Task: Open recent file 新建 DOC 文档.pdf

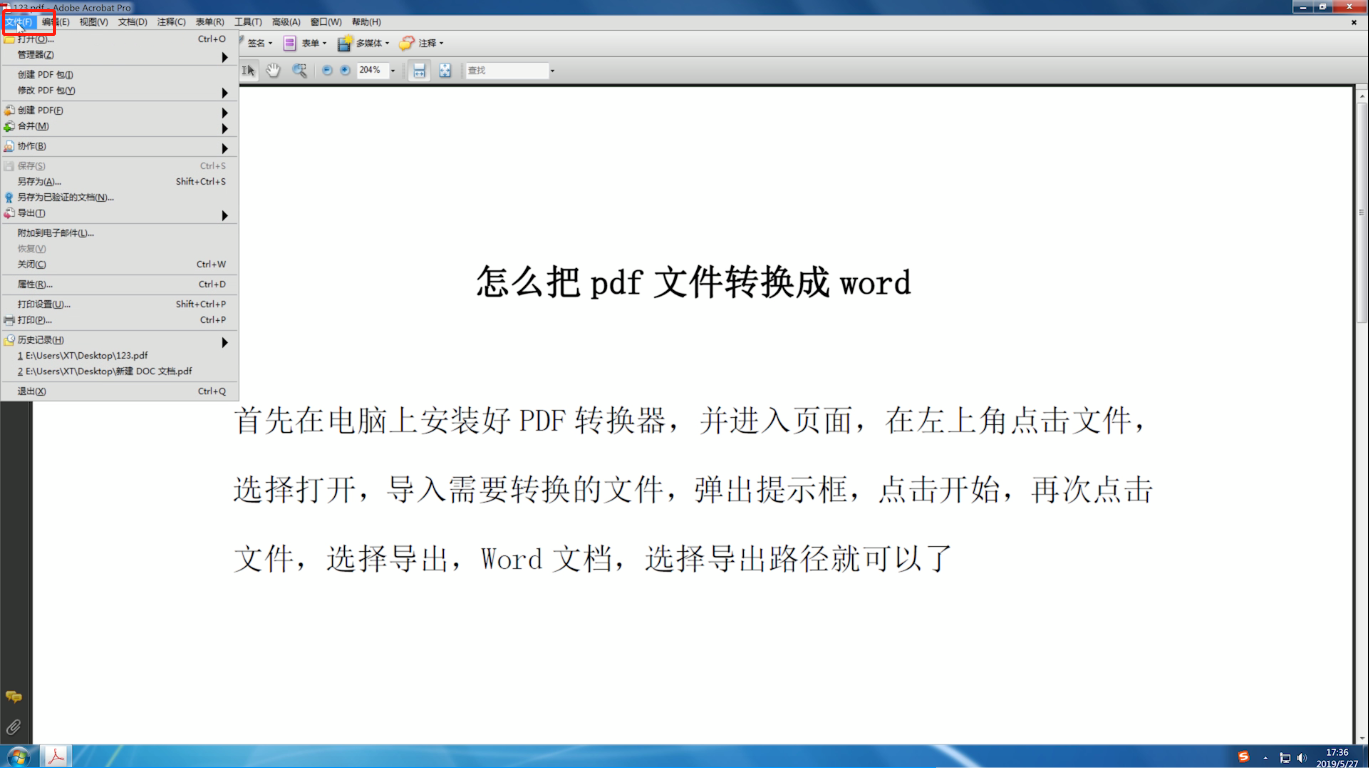Action: [119, 371]
